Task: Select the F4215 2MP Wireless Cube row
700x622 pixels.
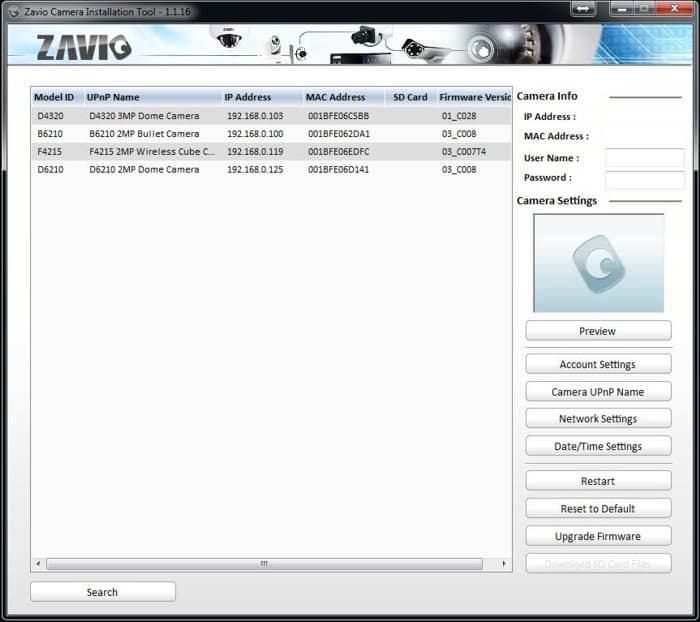Action: pyautogui.click(x=271, y=152)
